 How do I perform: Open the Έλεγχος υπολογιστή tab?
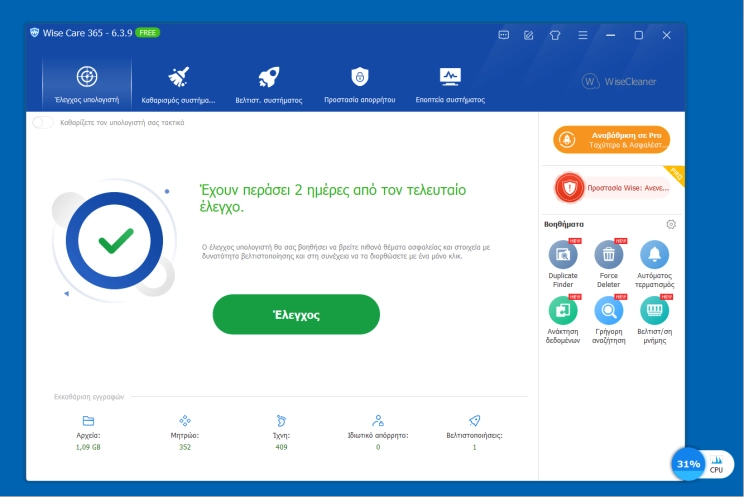[87, 84]
